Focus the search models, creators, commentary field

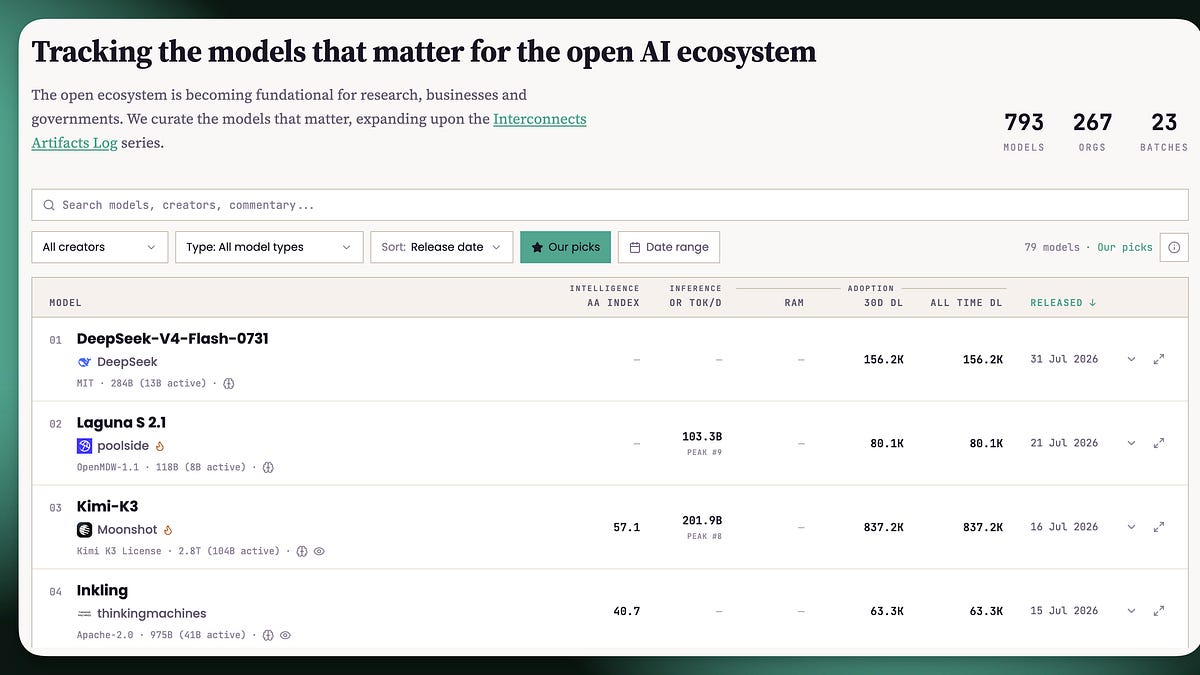coord(609,205)
